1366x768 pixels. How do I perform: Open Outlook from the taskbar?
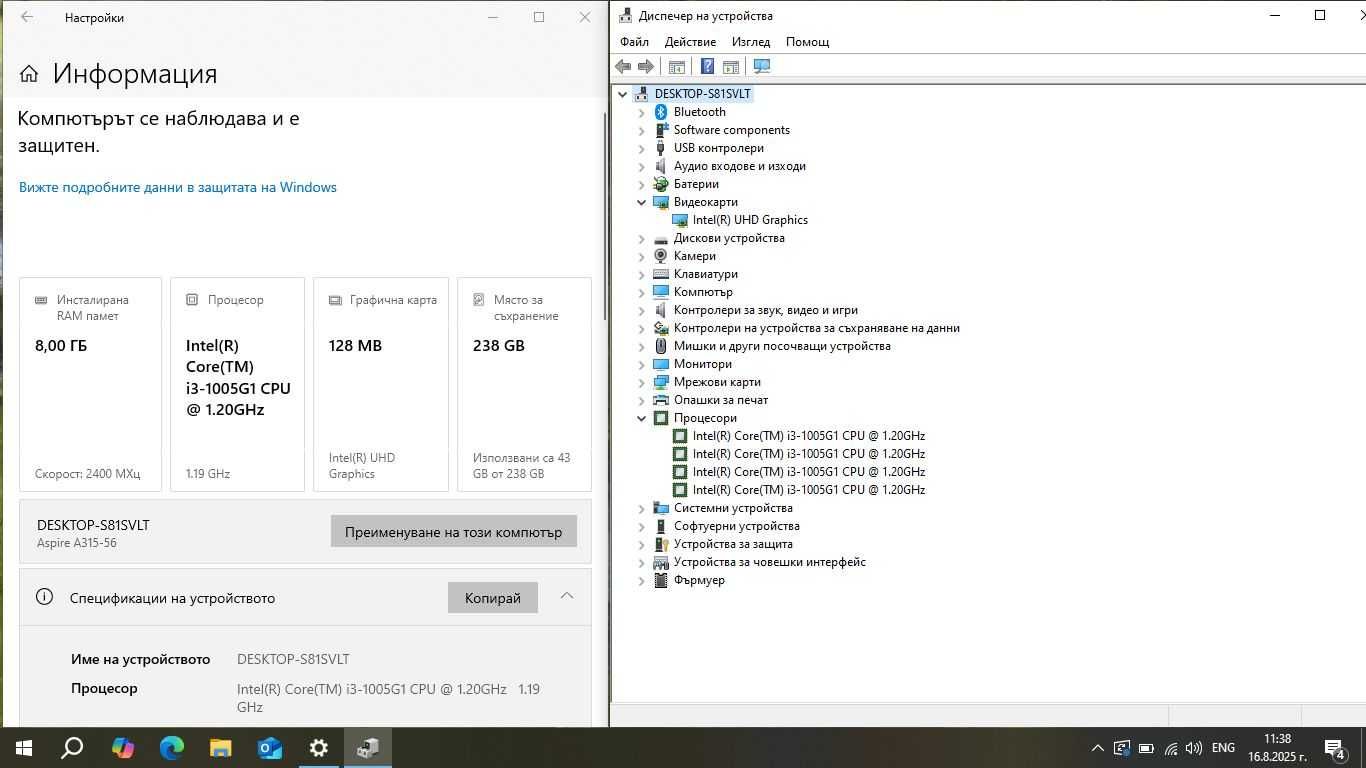(269, 748)
